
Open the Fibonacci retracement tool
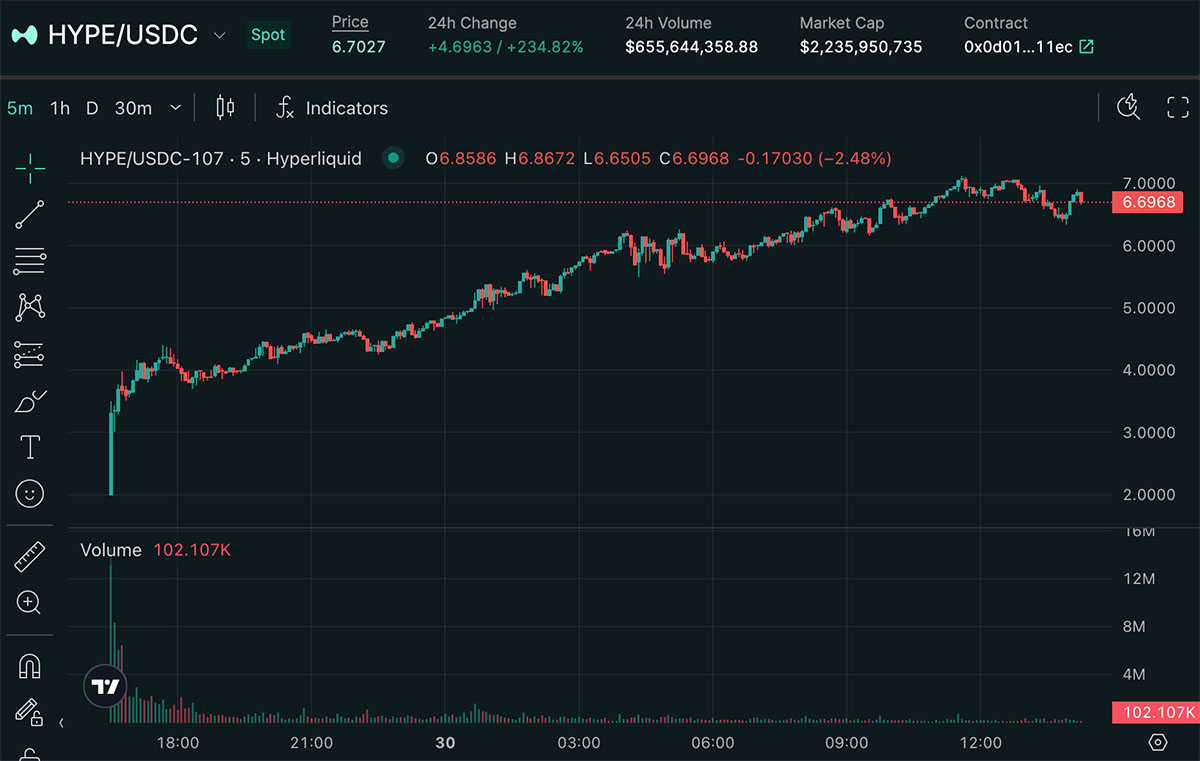click(x=30, y=261)
